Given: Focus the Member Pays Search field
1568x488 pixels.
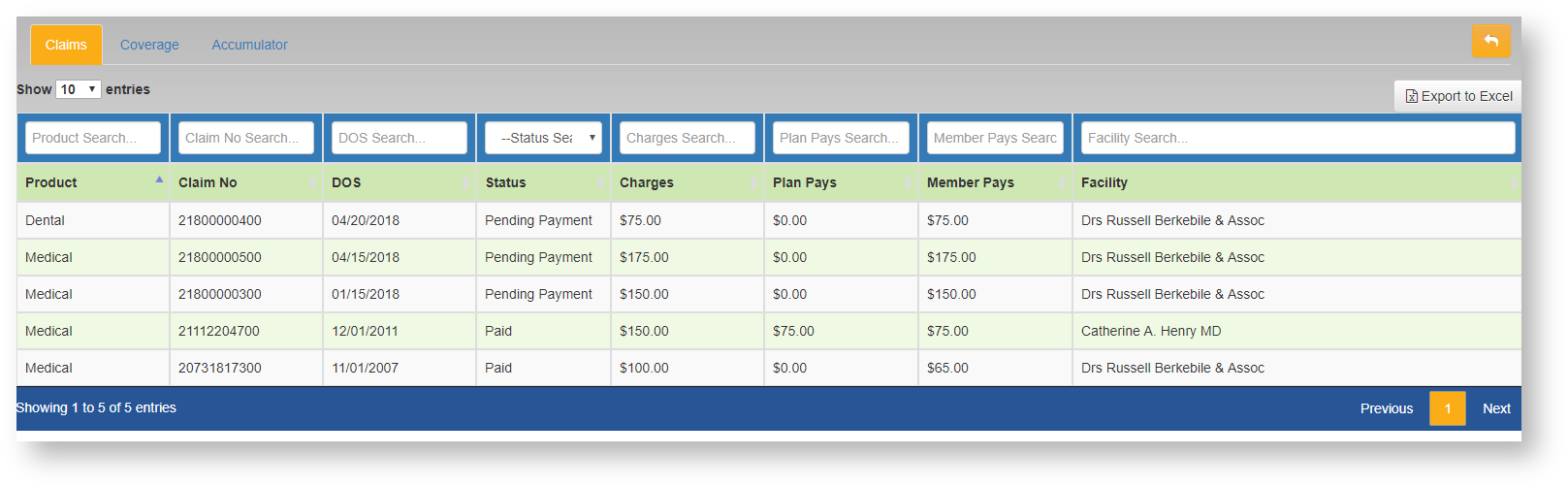Looking at the screenshot, I should pyautogui.click(x=995, y=138).
